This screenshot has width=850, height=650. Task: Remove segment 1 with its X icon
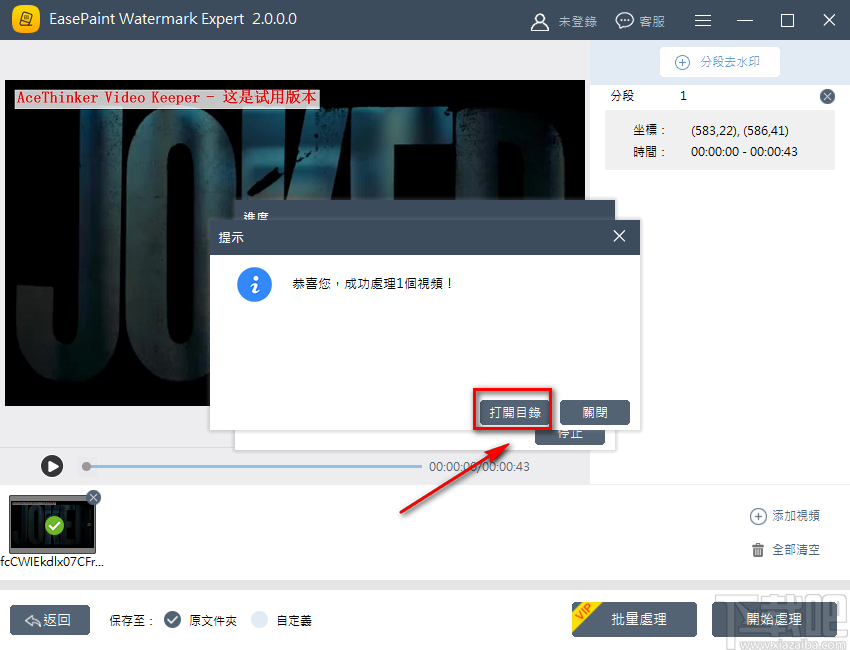tap(827, 96)
